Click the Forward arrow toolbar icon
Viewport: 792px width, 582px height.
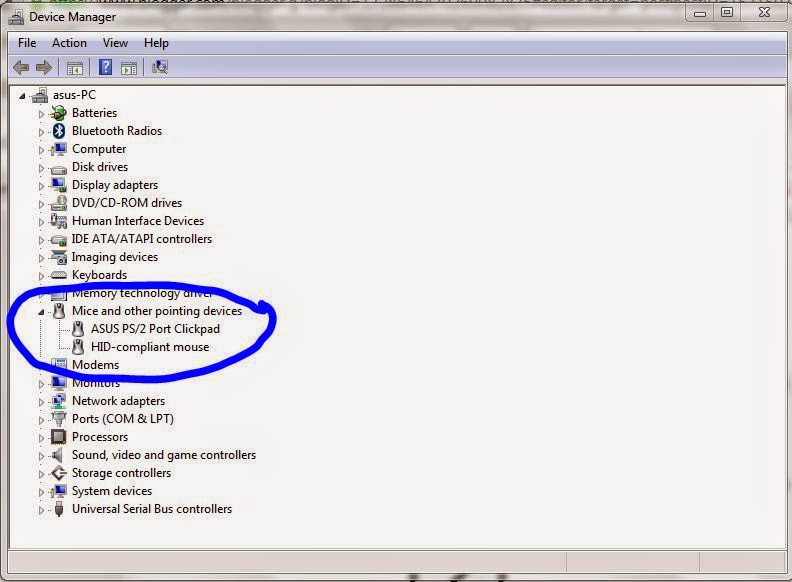click(44, 67)
